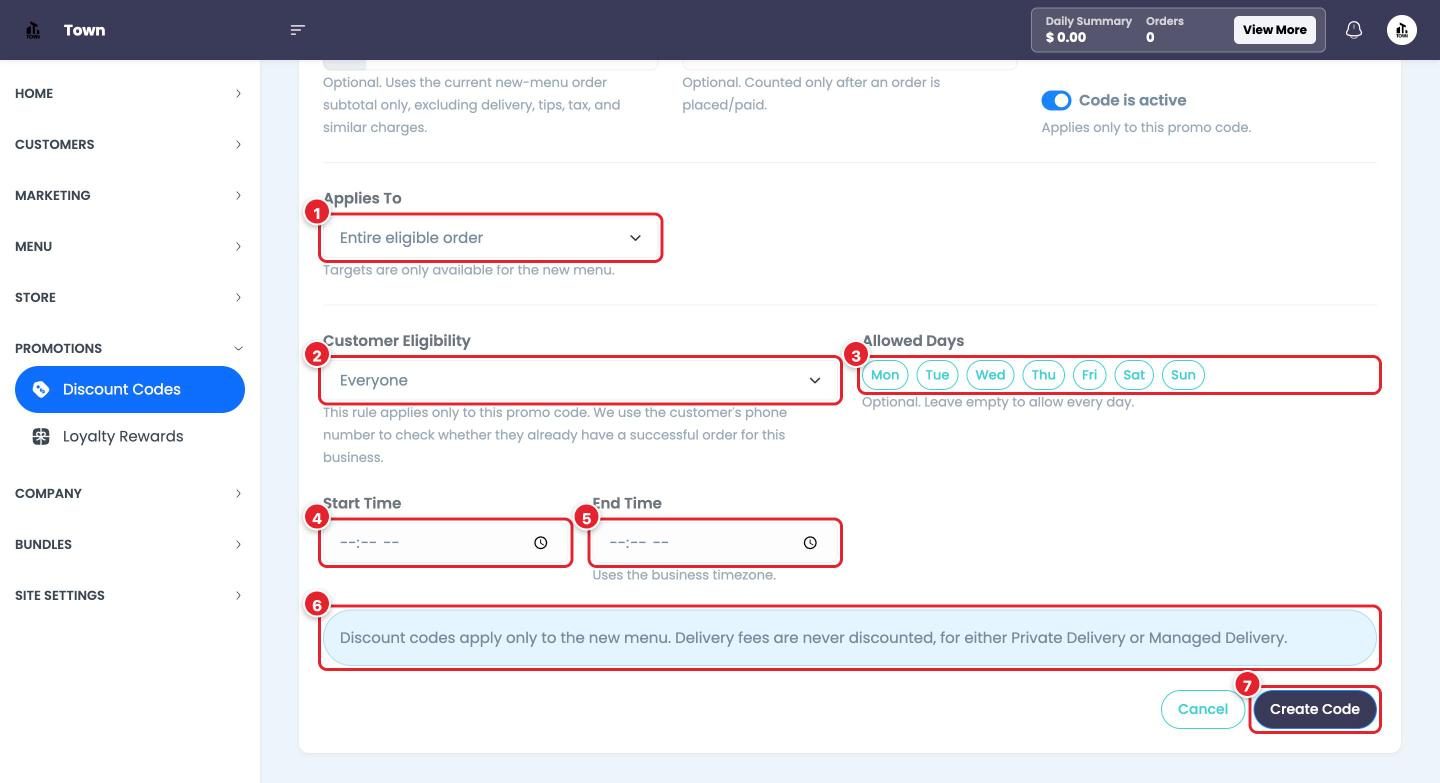Collapse the PROMOTIONS sidebar section
1440x783 pixels.
click(x=128, y=348)
